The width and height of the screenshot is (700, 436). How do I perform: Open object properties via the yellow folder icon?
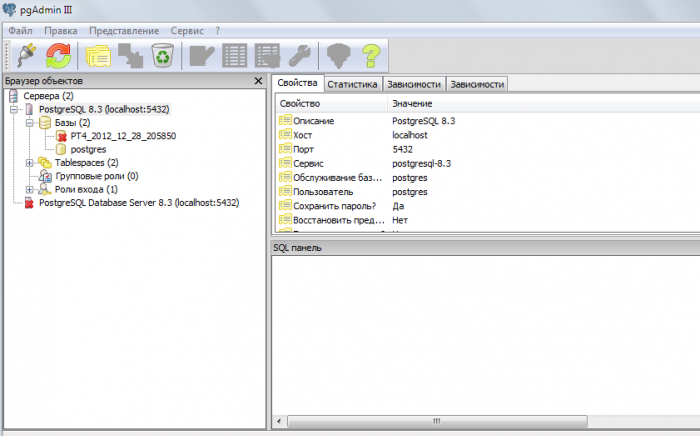[98, 56]
